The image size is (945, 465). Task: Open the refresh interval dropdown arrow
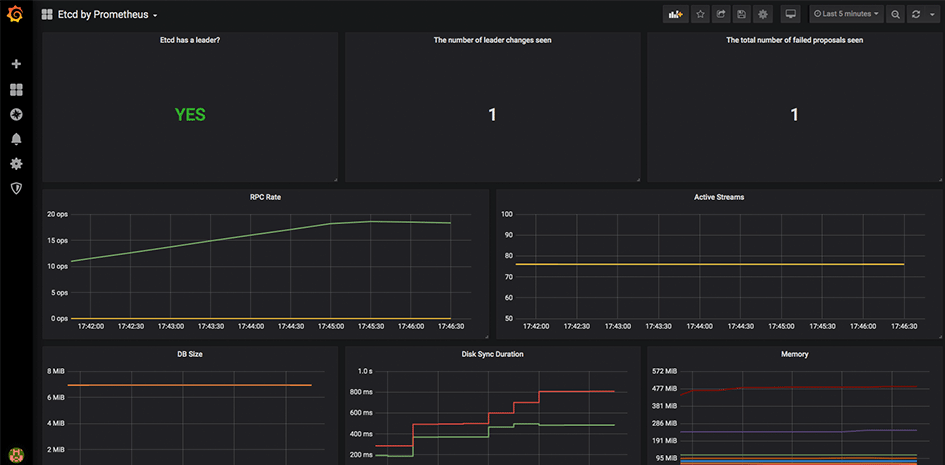tap(932, 14)
